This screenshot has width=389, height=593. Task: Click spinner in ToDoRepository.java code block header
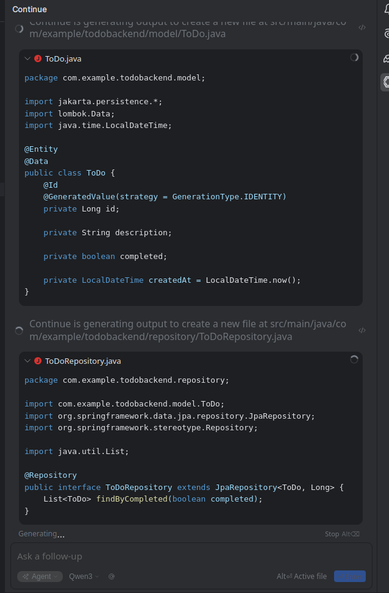pyautogui.click(x=354, y=360)
